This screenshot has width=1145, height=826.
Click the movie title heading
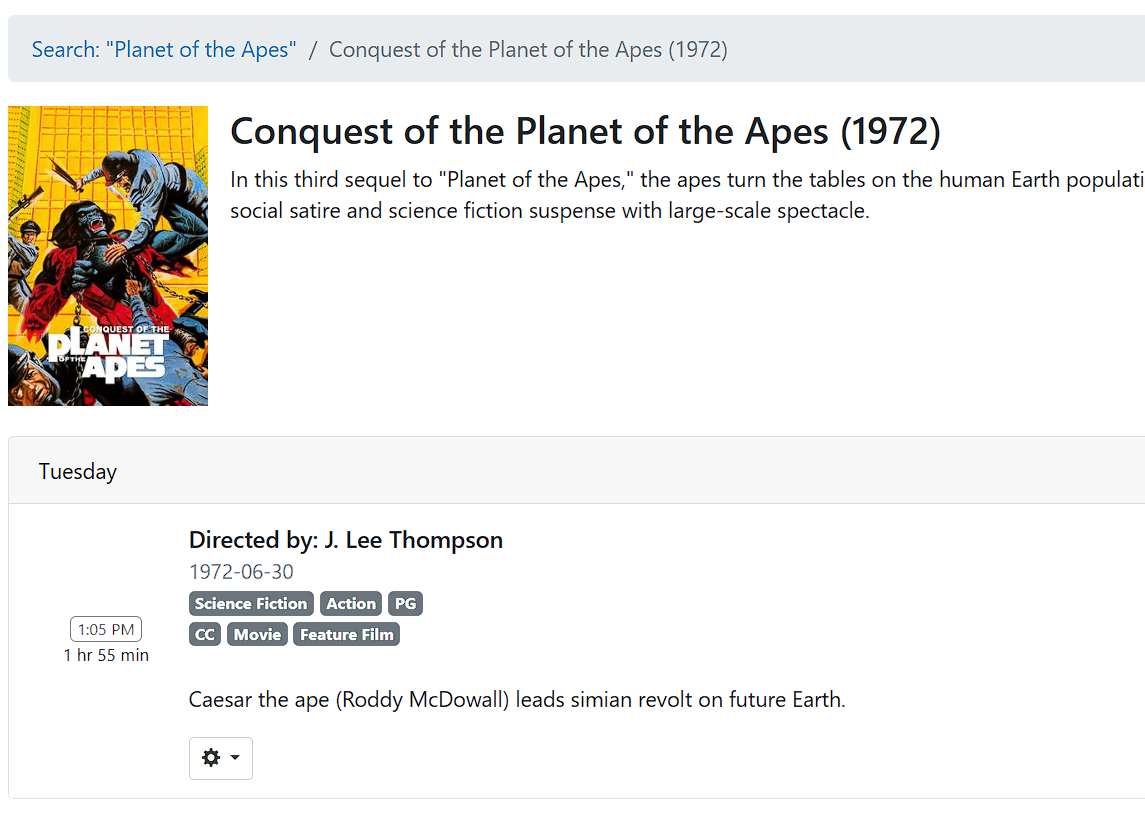tap(585, 131)
